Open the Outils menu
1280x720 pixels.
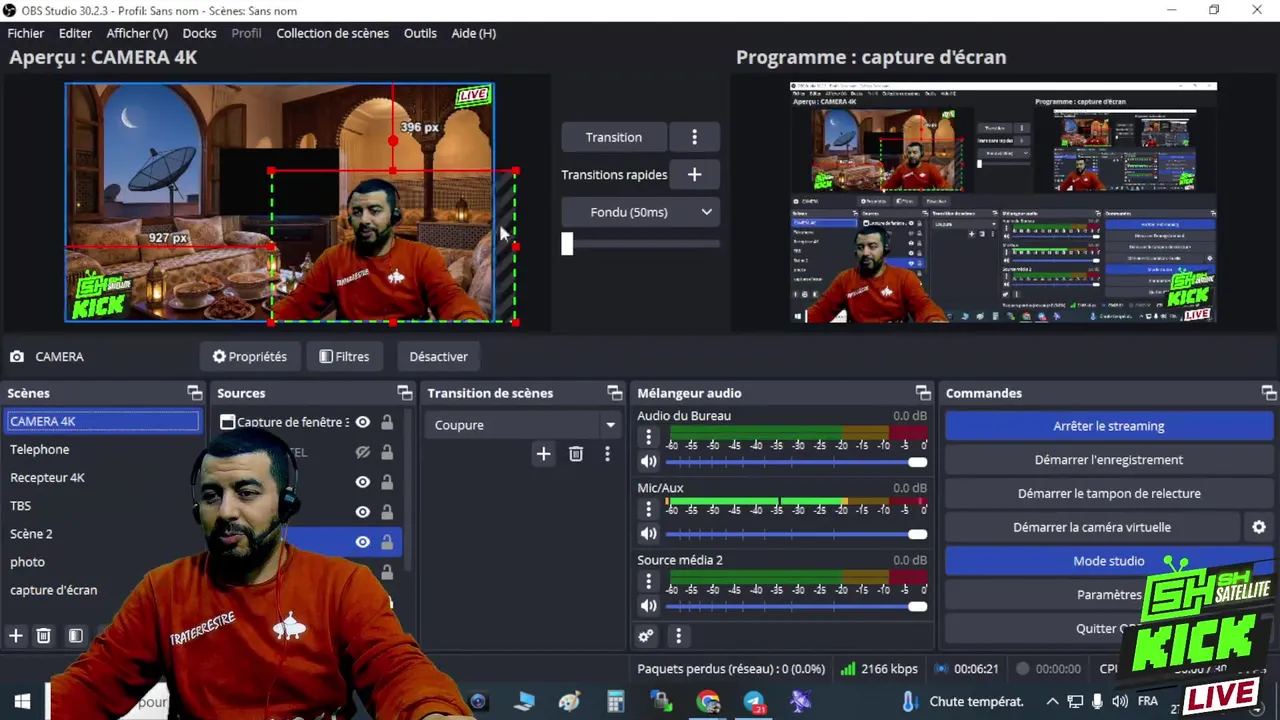(420, 33)
